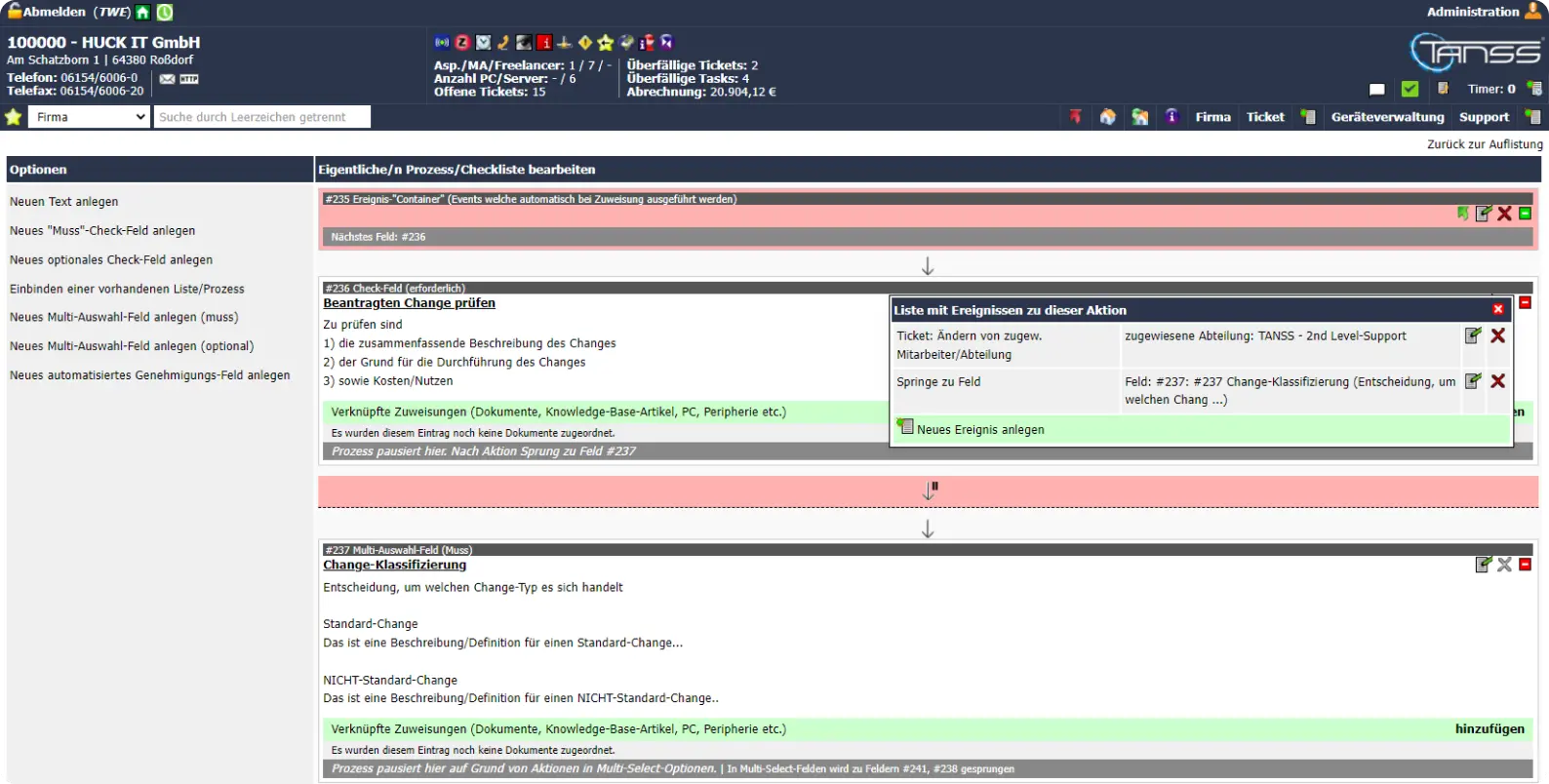Open the Firma menu
The image size is (1549, 784).
pos(1212,117)
